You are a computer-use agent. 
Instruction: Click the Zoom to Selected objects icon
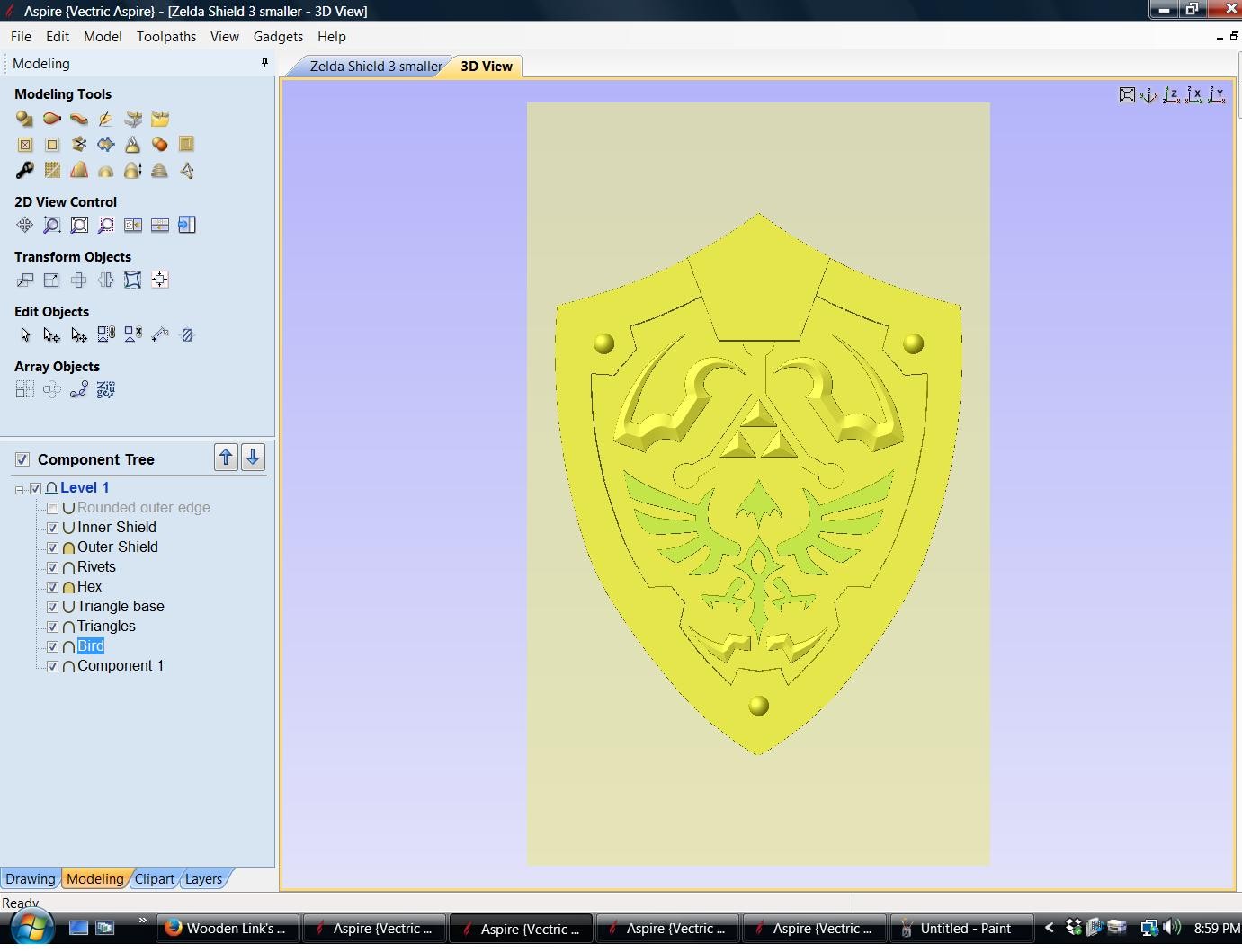pos(106,225)
